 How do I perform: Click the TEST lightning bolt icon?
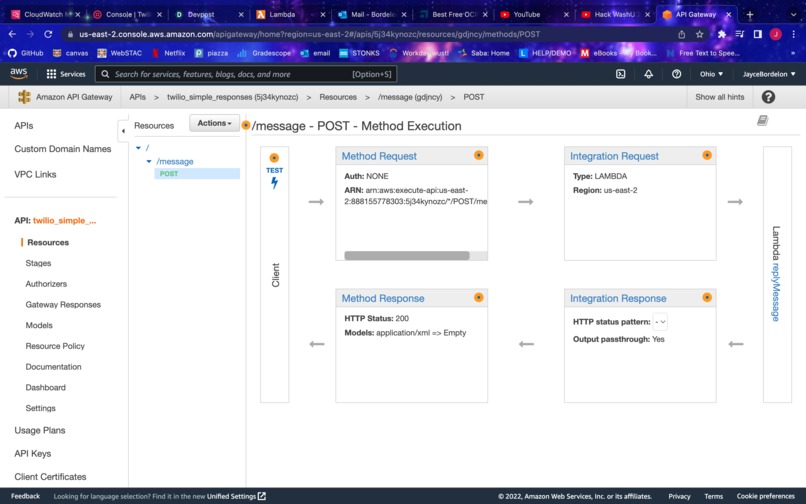[274, 183]
